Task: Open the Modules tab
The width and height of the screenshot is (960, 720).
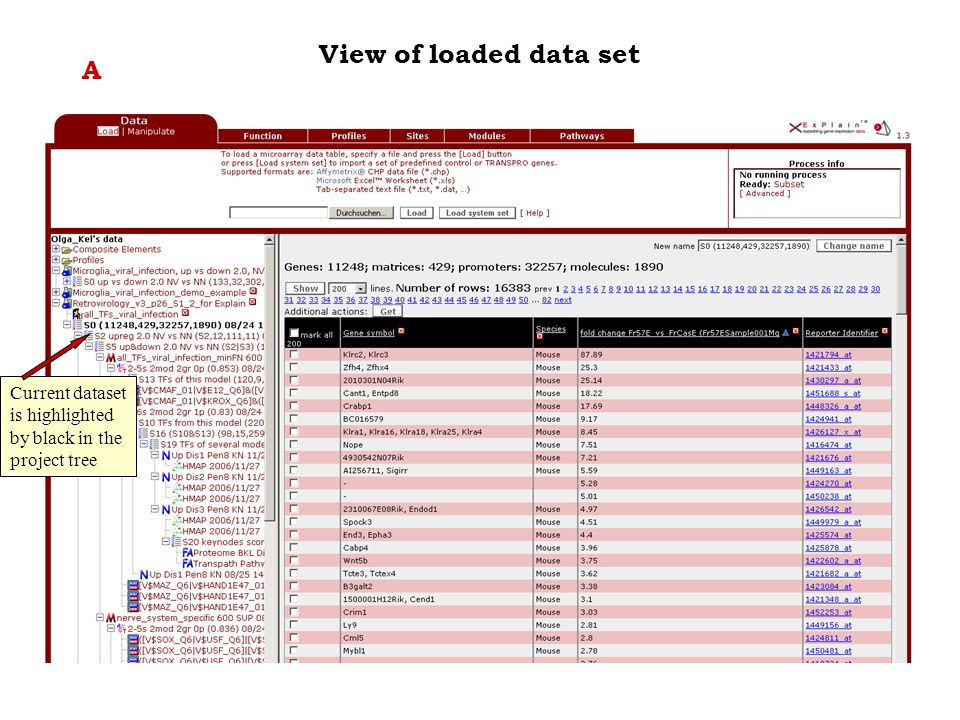Action: point(487,136)
